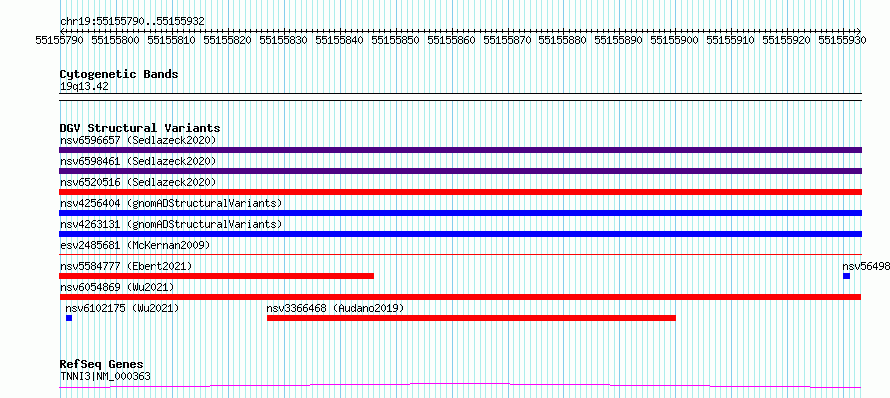Click ruler position 55155860

coord(451,40)
